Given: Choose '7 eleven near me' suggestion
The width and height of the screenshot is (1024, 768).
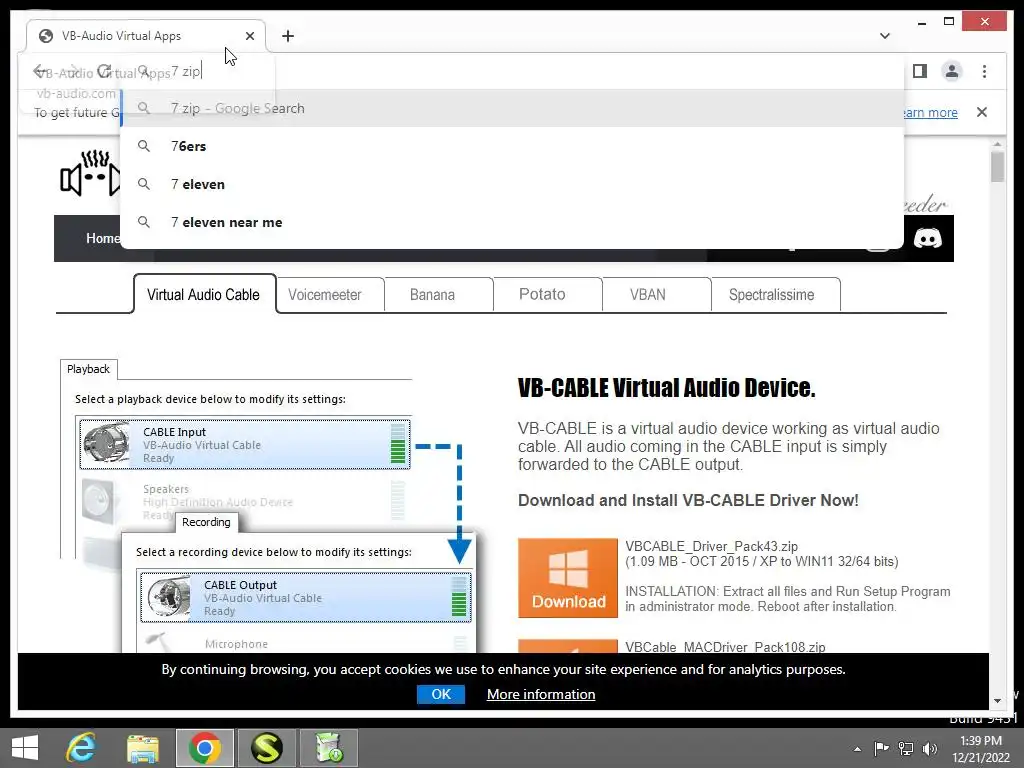Looking at the screenshot, I should (512, 222).
